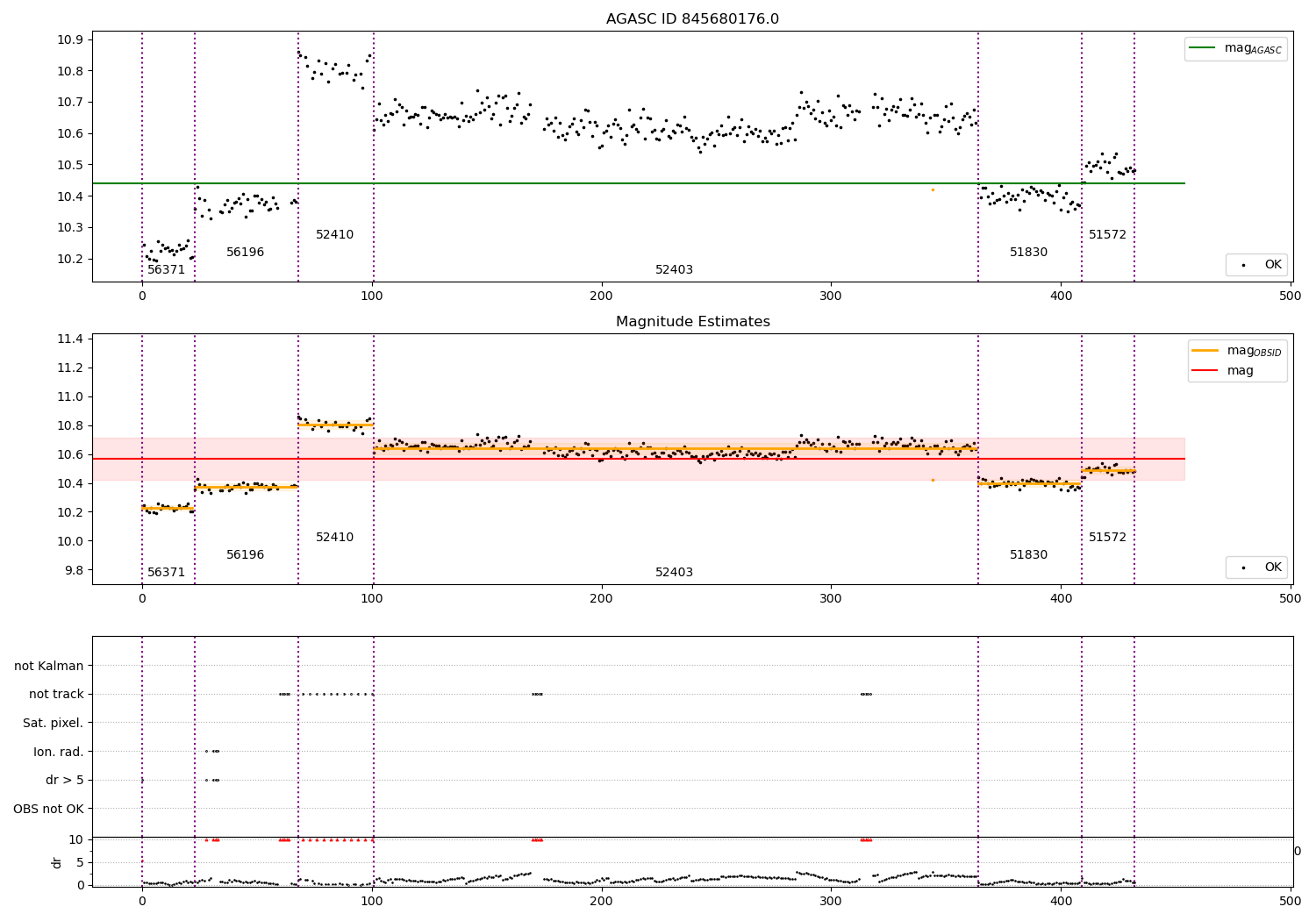This screenshot has height=921, width=1316.
Task: Click the 'dr' y-axis label
Action: 57,862
